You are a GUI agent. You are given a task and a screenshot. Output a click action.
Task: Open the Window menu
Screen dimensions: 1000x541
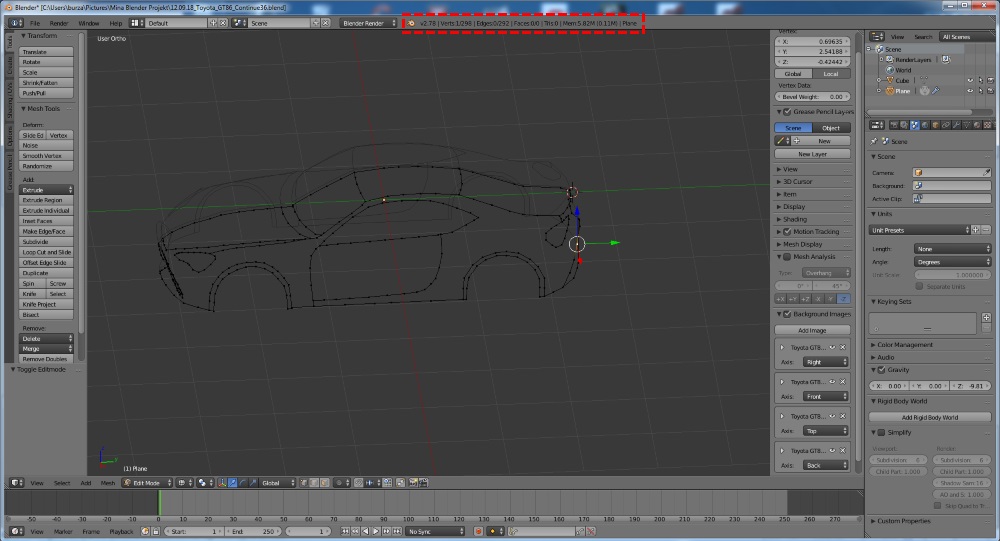(x=89, y=23)
